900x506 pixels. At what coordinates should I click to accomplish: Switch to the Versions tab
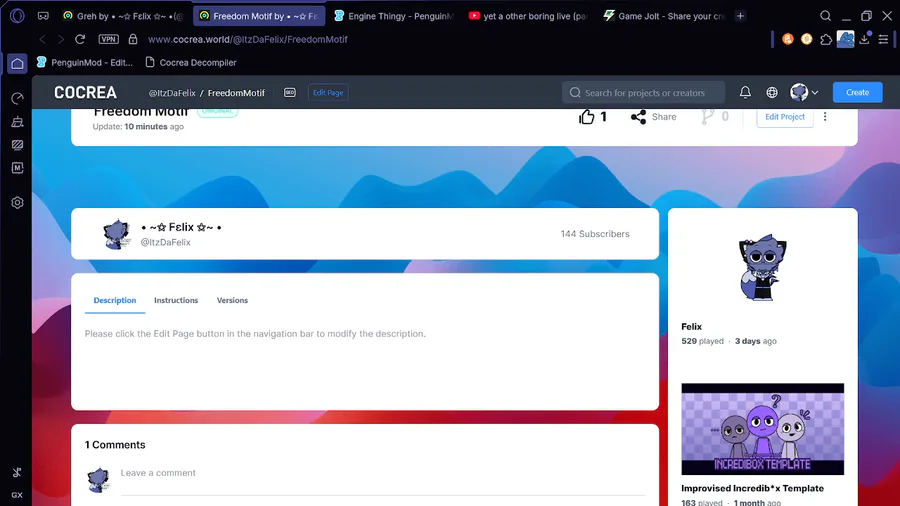[232, 300]
